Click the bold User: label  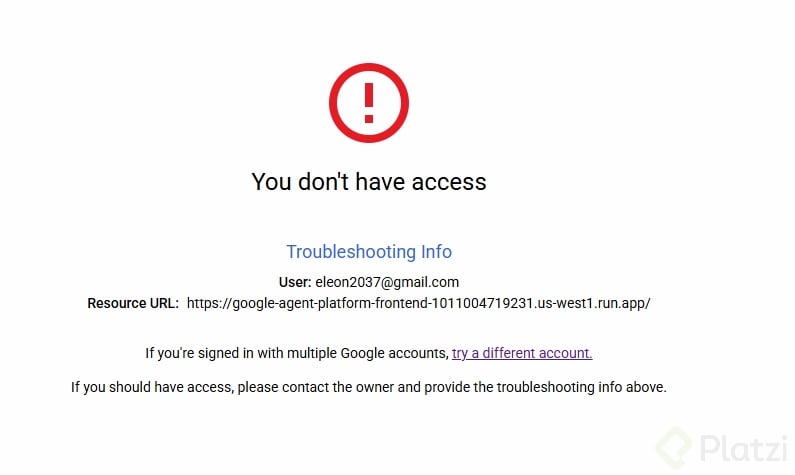click(x=295, y=282)
